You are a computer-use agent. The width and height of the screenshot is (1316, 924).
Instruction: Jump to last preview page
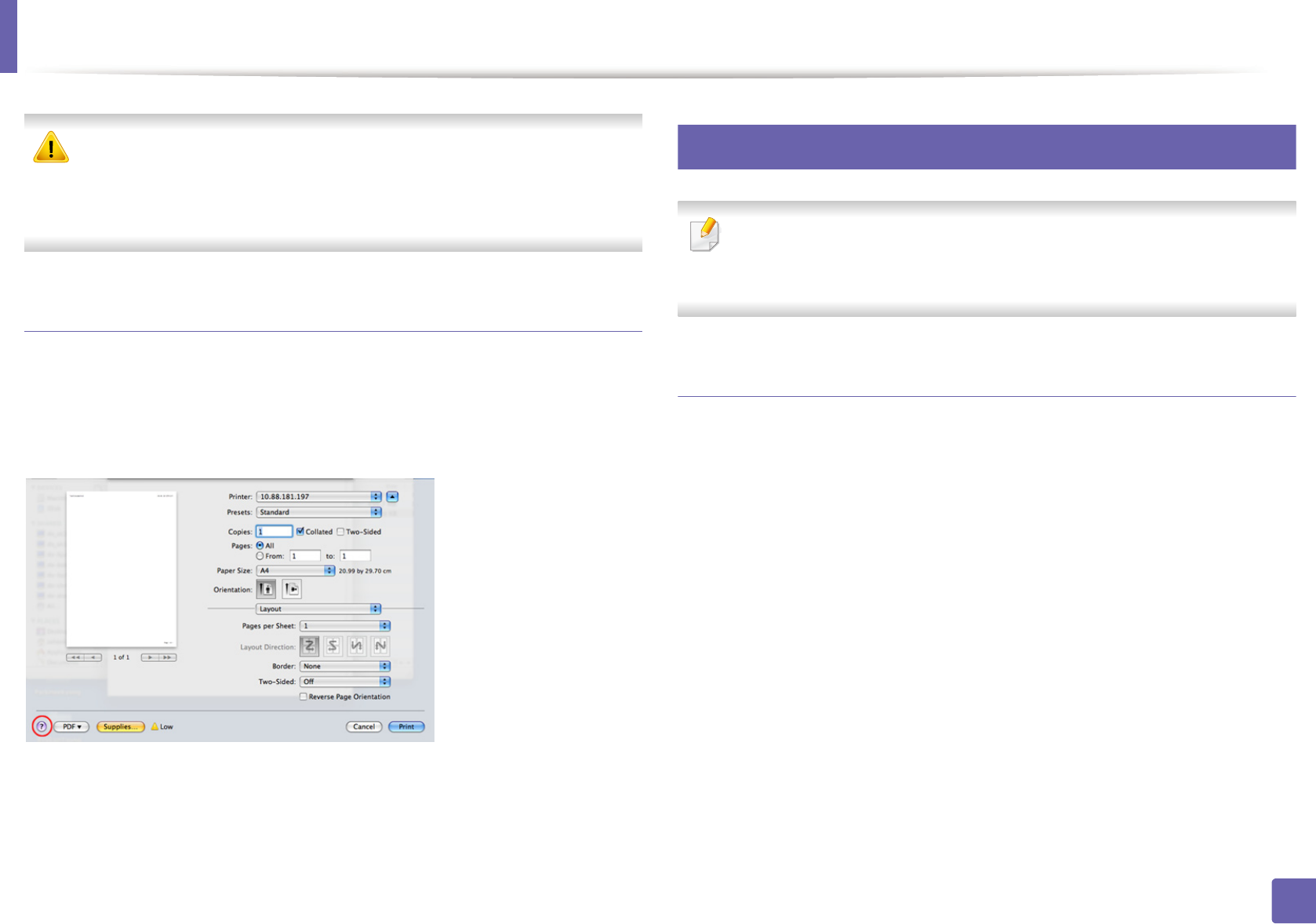pos(168,657)
